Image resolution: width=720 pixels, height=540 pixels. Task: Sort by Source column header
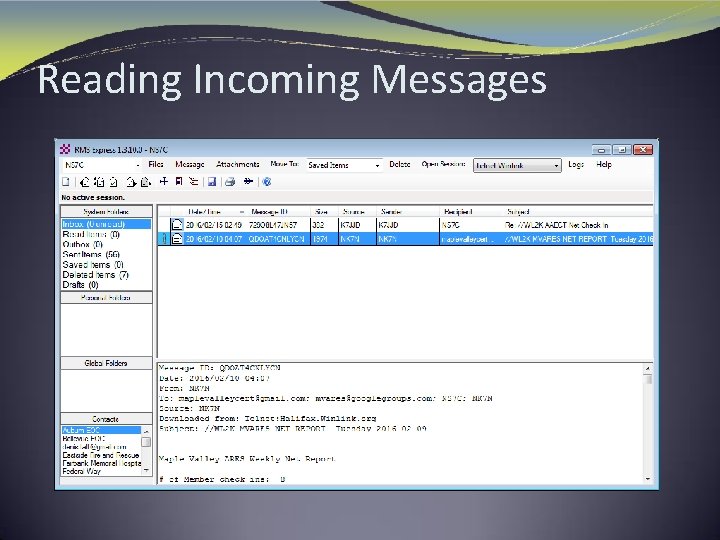click(357, 212)
